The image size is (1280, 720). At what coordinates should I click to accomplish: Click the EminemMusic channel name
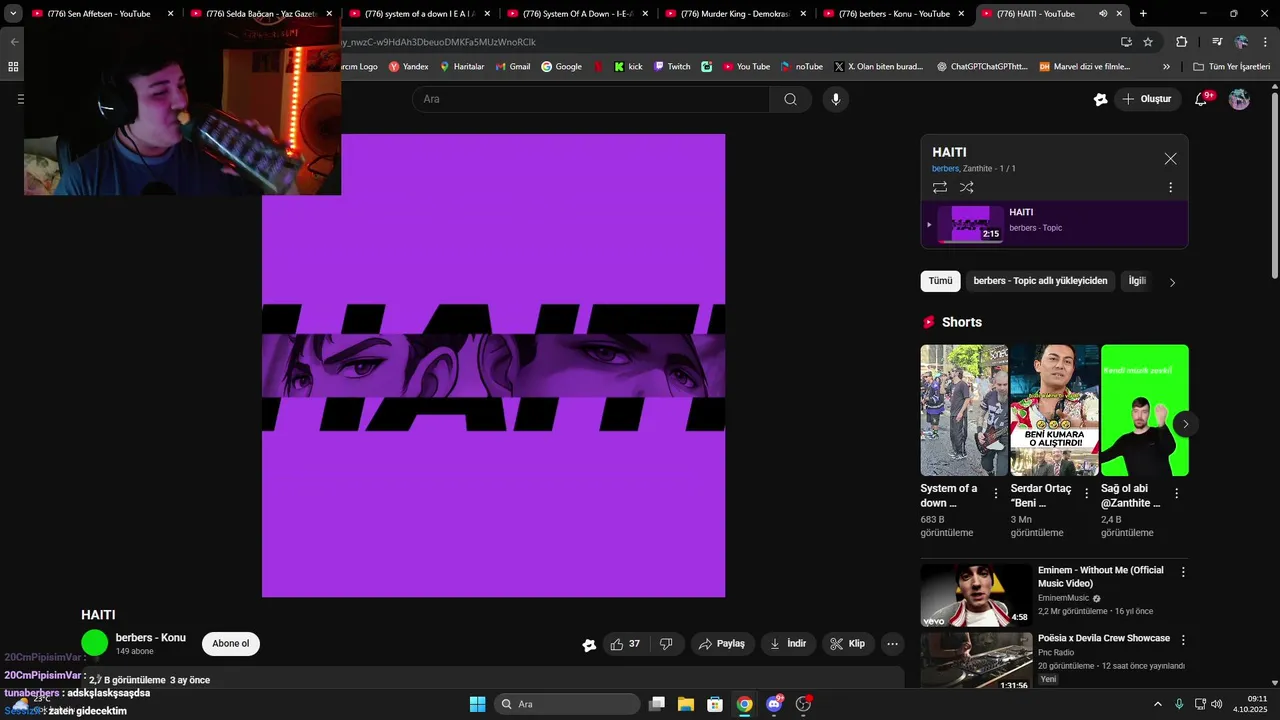tap(1064, 598)
